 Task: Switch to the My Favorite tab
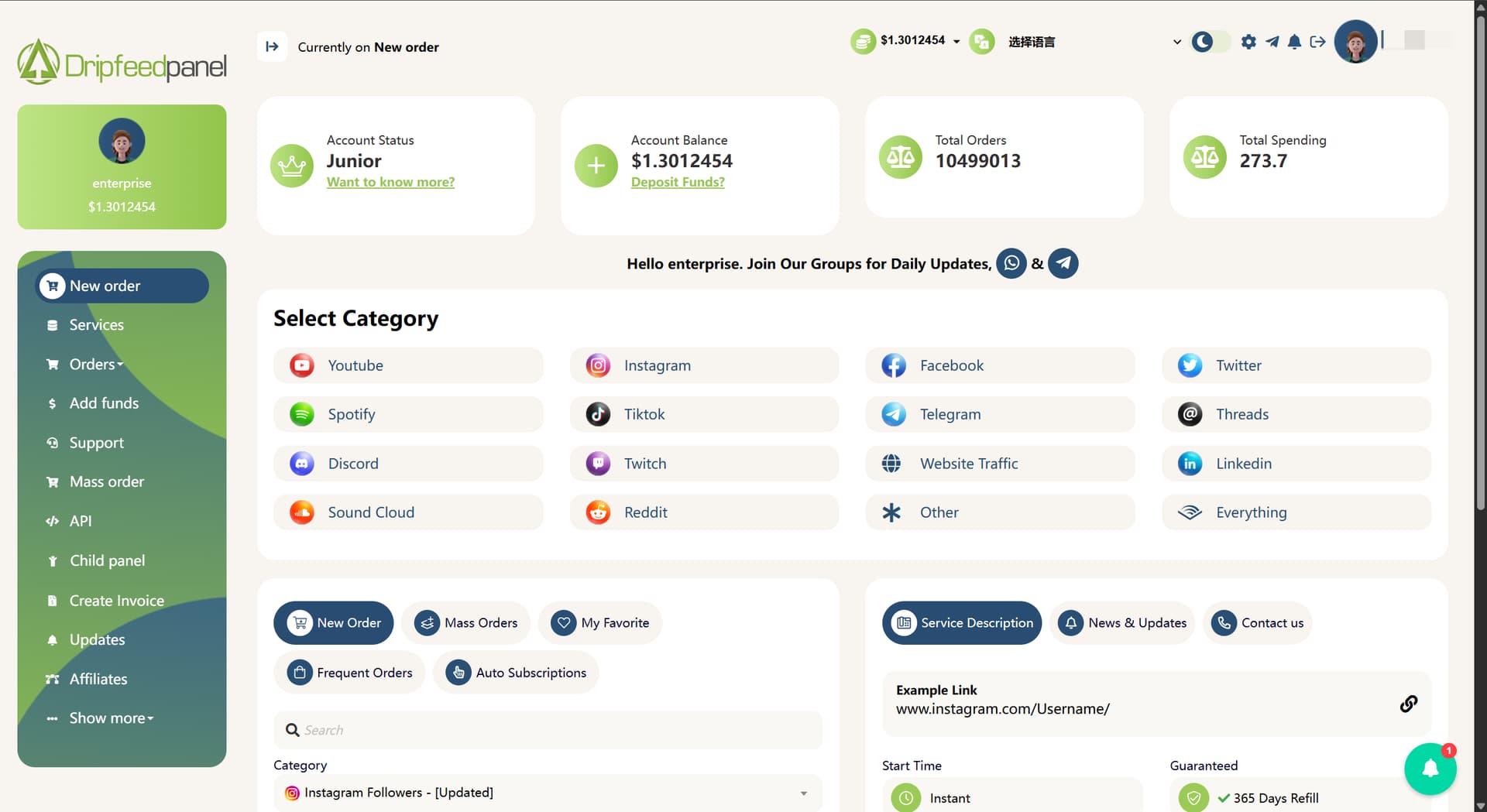tap(600, 623)
